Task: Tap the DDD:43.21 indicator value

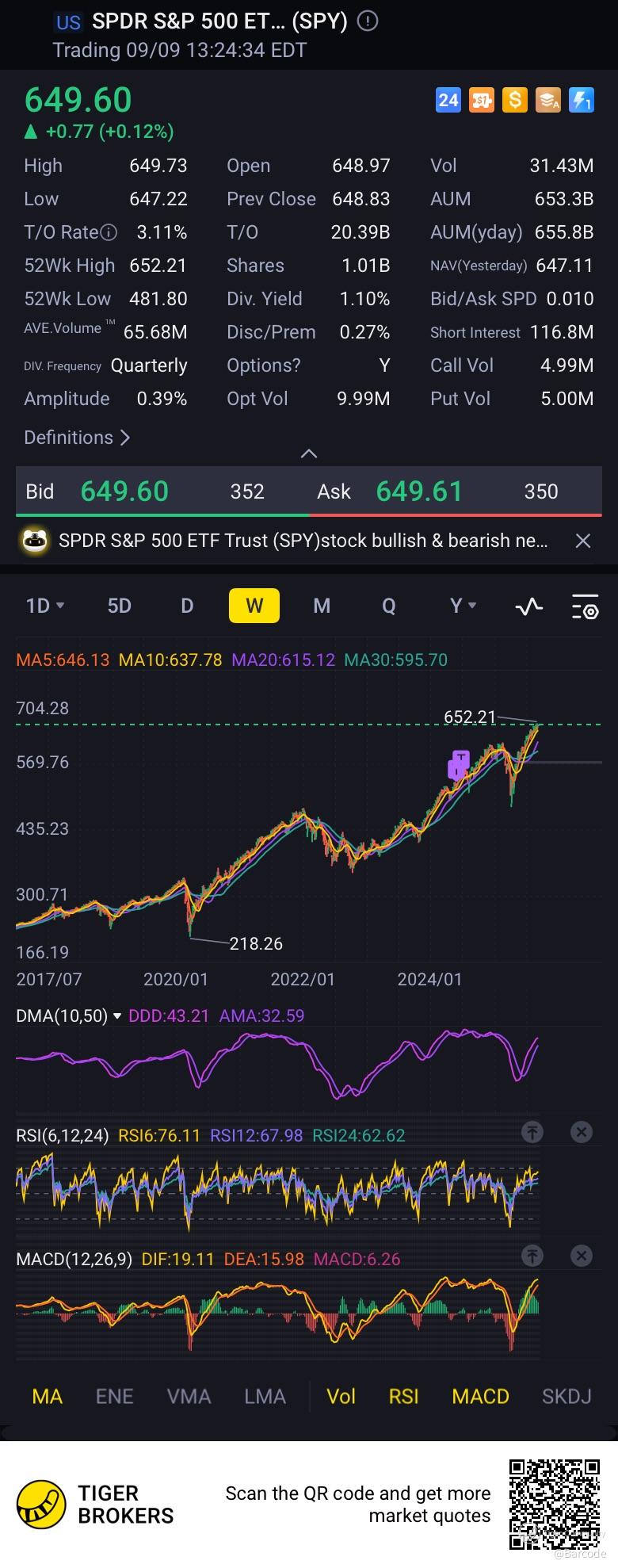Action: pos(169,1015)
